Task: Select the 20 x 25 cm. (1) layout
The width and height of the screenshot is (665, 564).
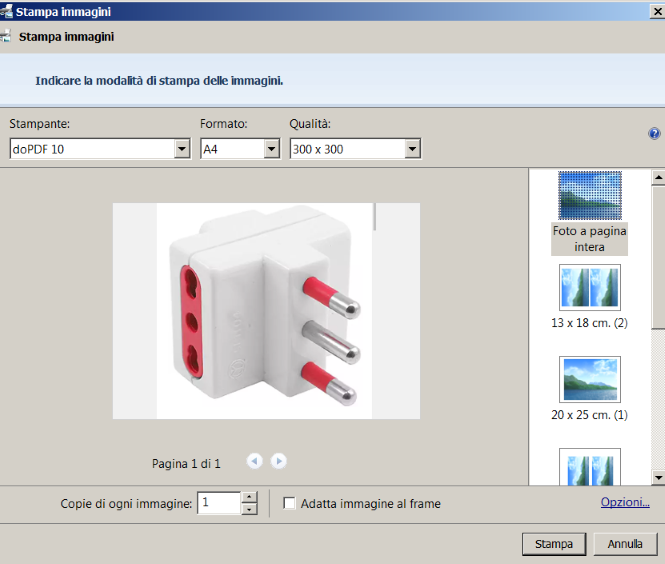Action: 590,388
